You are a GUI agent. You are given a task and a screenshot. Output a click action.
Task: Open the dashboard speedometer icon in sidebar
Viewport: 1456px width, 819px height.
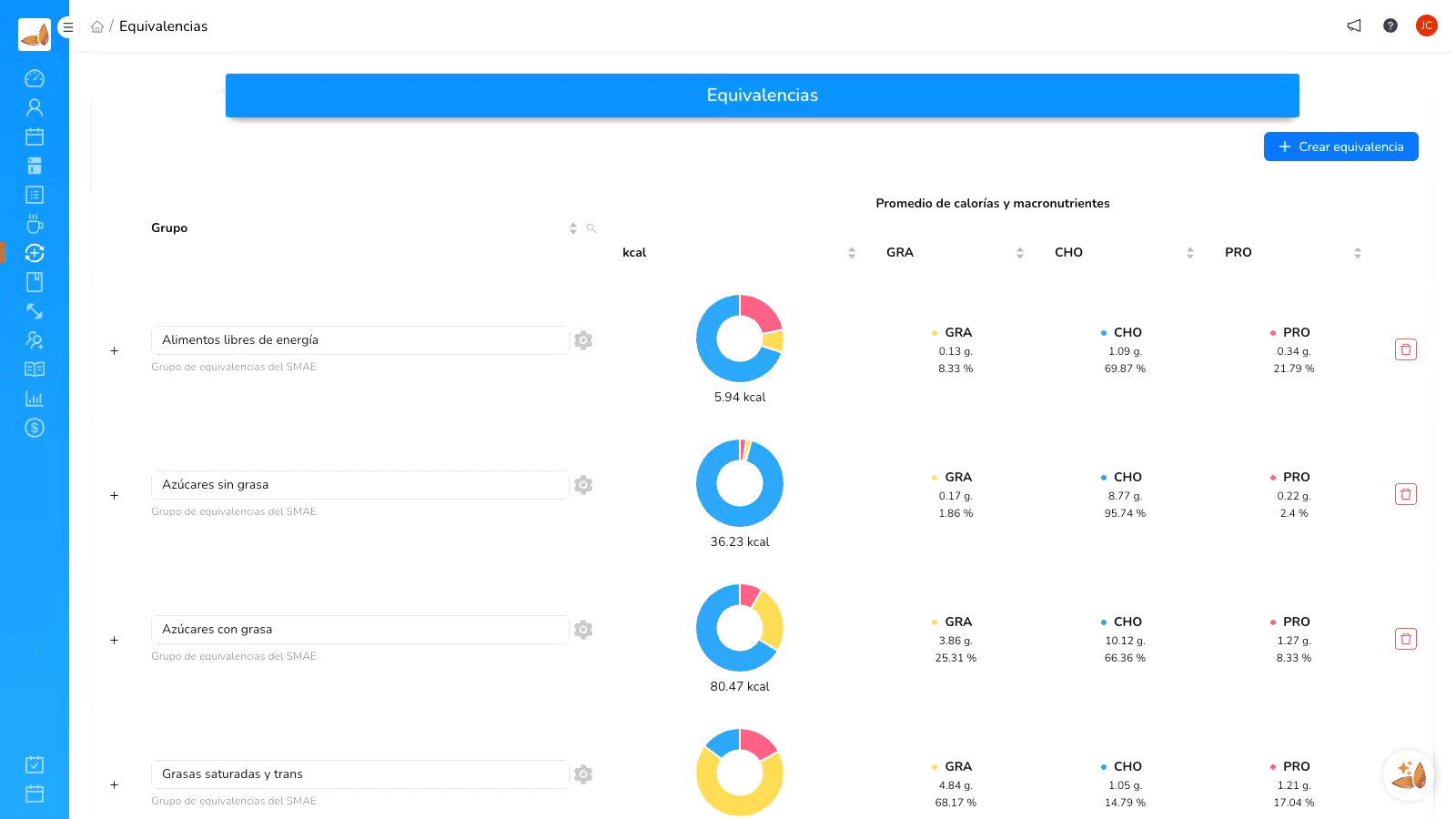point(35,78)
